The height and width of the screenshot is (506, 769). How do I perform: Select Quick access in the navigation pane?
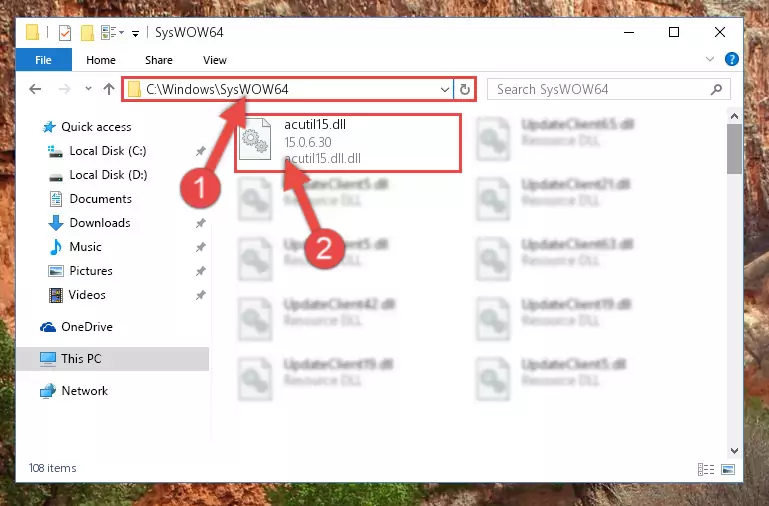(96, 127)
